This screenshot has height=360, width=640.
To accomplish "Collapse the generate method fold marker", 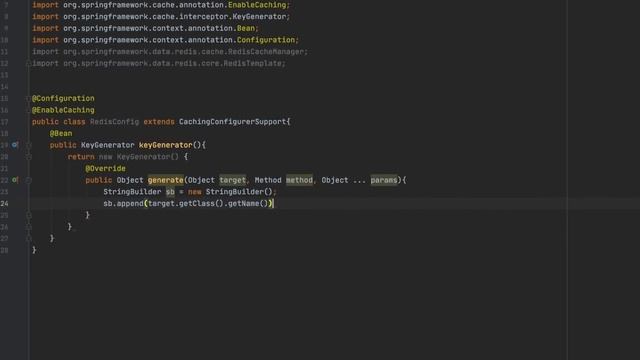I will point(29,180).
